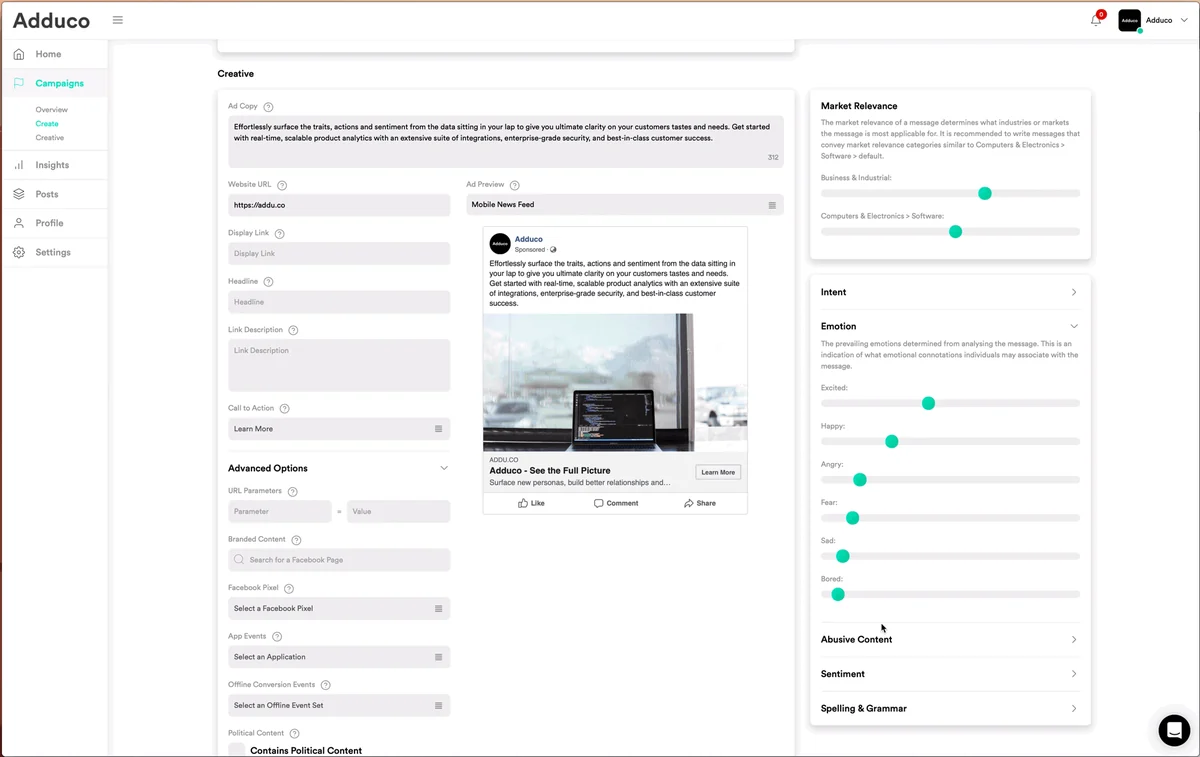Click the Share button in ad preview
Viewport: 1200px width, 757px height.
tap(700, 503)
